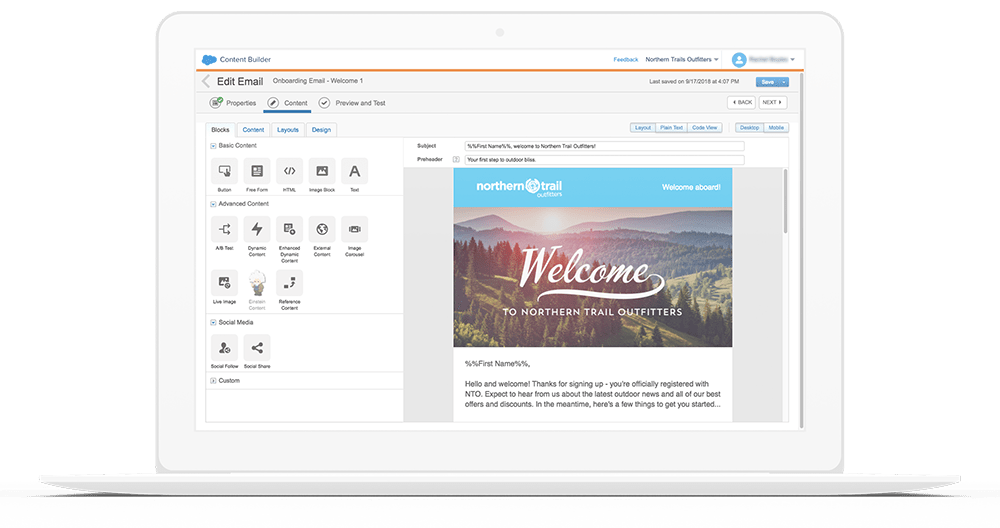
Task: Select the External Content globe block
Action: pyautogui.click(x=322, y=229)
